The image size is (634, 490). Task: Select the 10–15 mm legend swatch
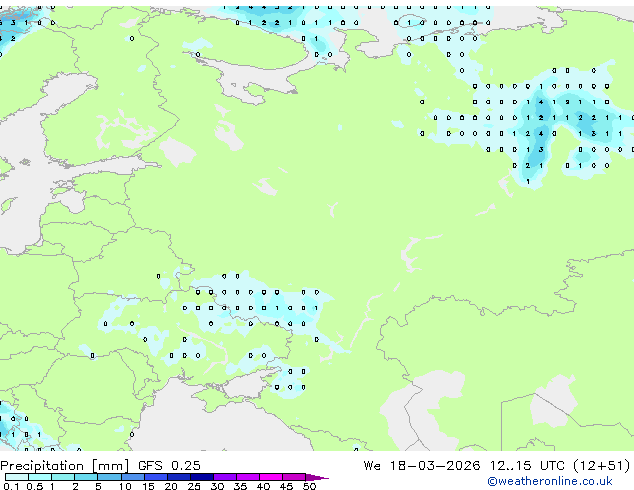pyautogui.click(x=133, y=477)
